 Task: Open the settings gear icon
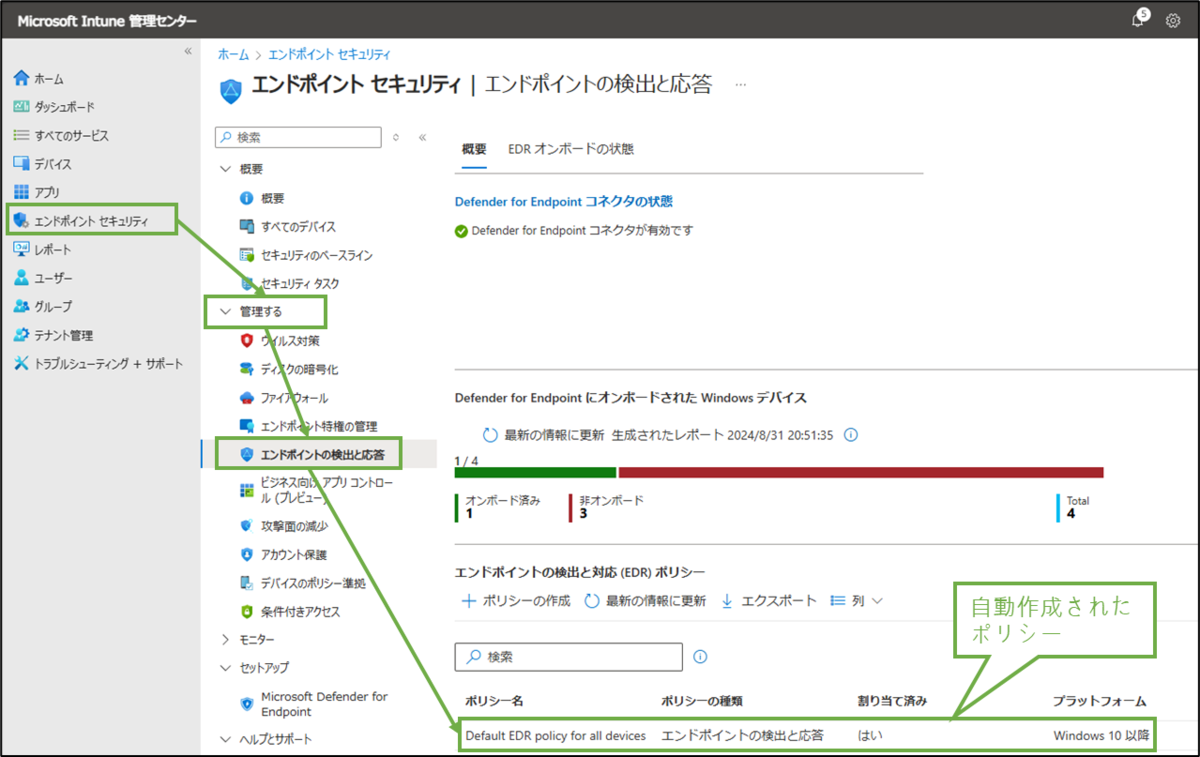(x=1173, y=21)
